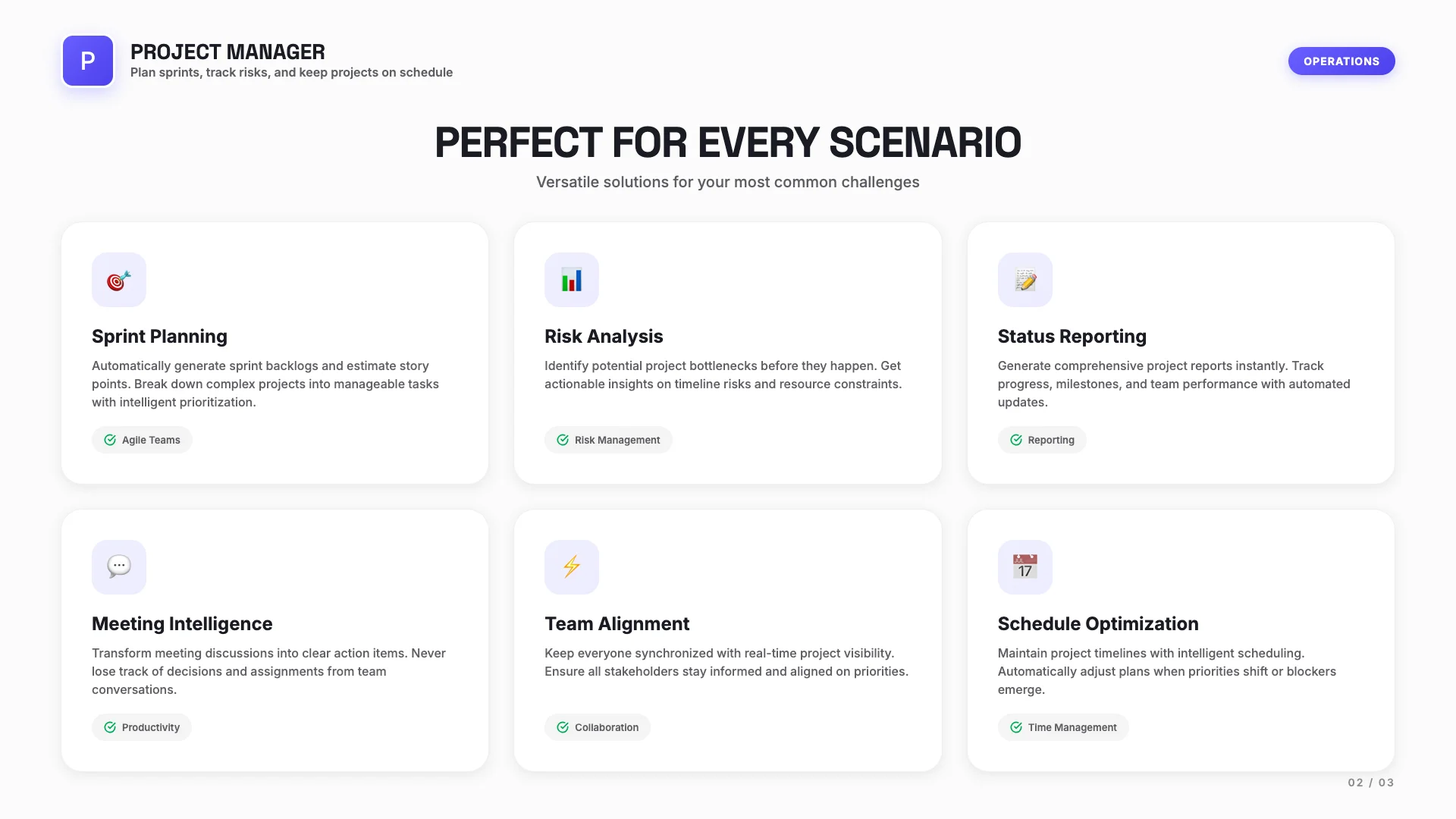Click the Schedule Optimization calendar icon
Image resolution: width=1456 pixels, height=819 pixels.
(x=1025, y=567)
